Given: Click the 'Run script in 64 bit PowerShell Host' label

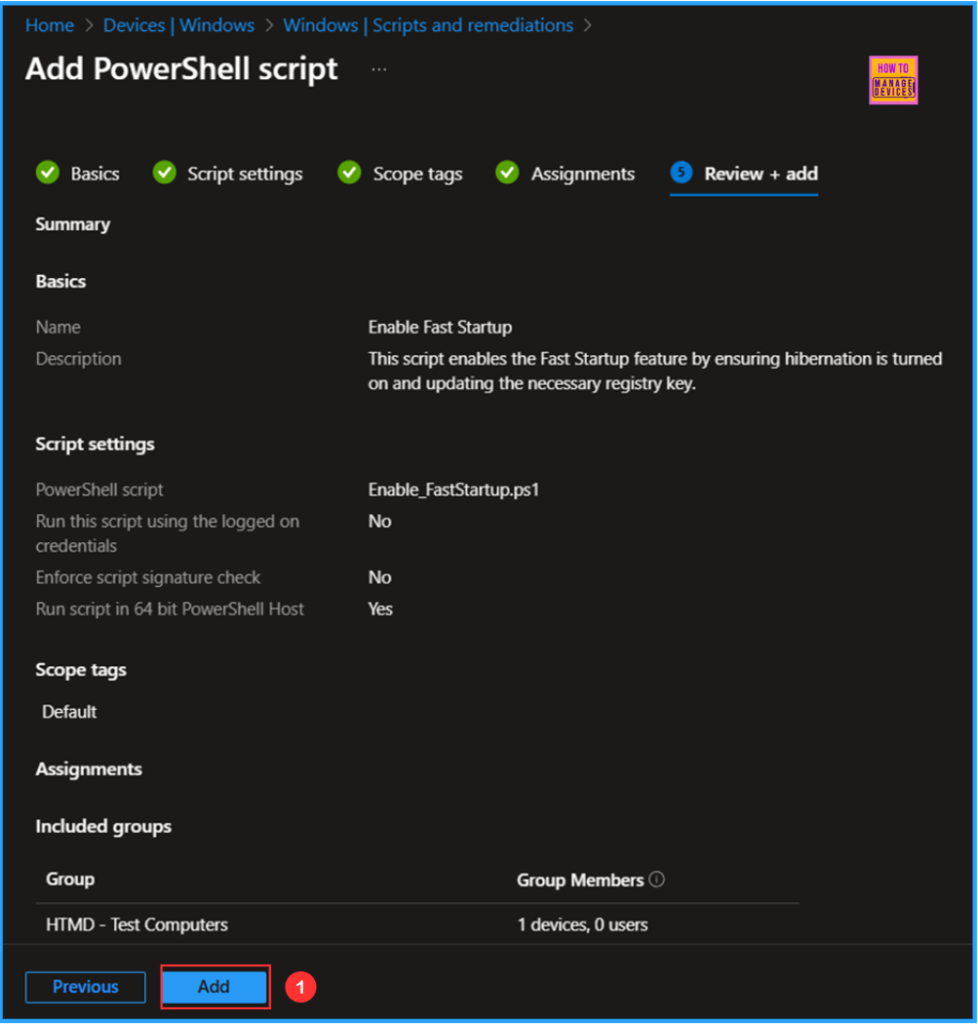Looking at the screenshot, I should click(x=170, y=609).
